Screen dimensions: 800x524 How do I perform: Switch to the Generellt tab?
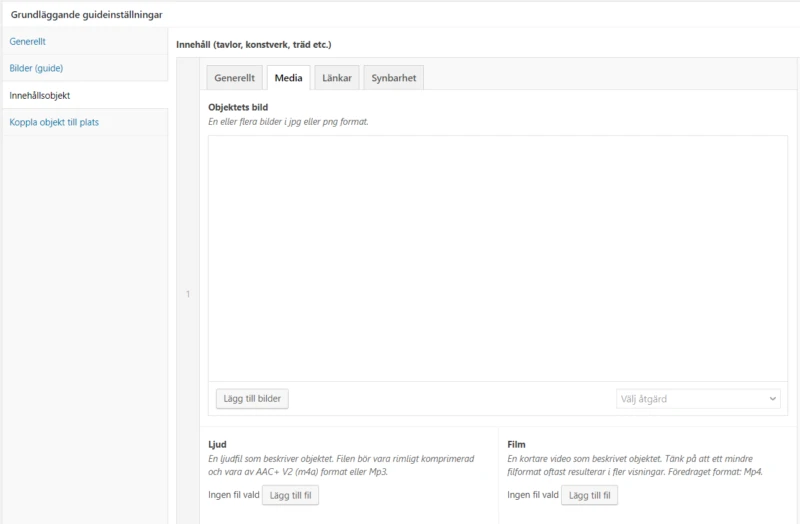(234, 78)
